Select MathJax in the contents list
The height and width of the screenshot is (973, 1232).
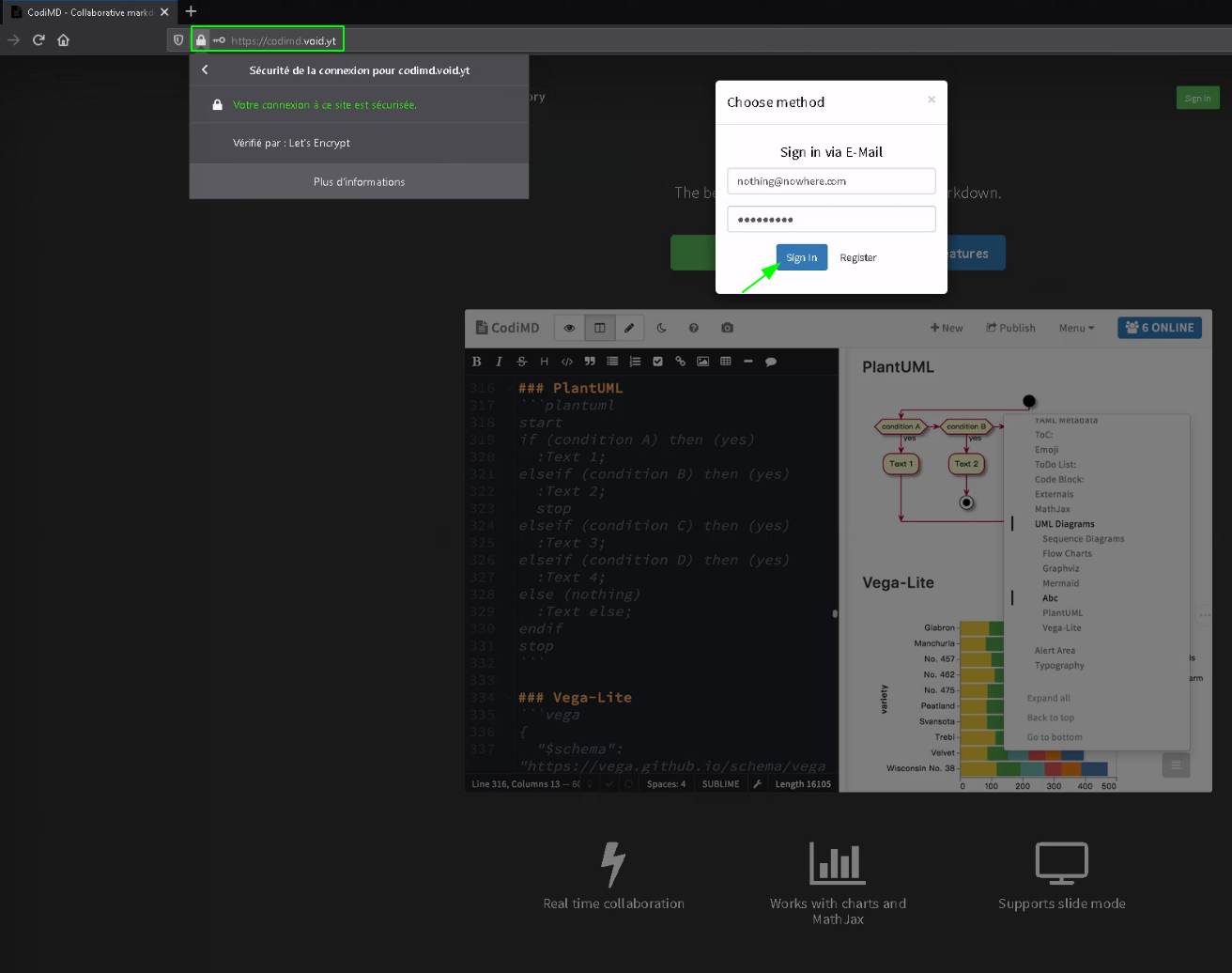tap(1052, 509)
